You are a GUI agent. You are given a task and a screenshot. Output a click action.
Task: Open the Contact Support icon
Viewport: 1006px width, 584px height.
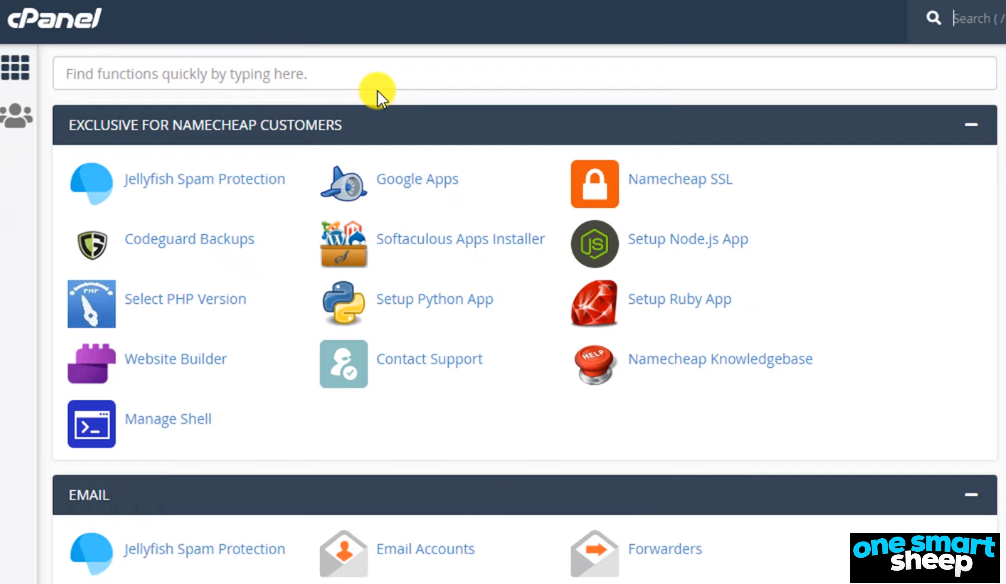tap(343, 364)
